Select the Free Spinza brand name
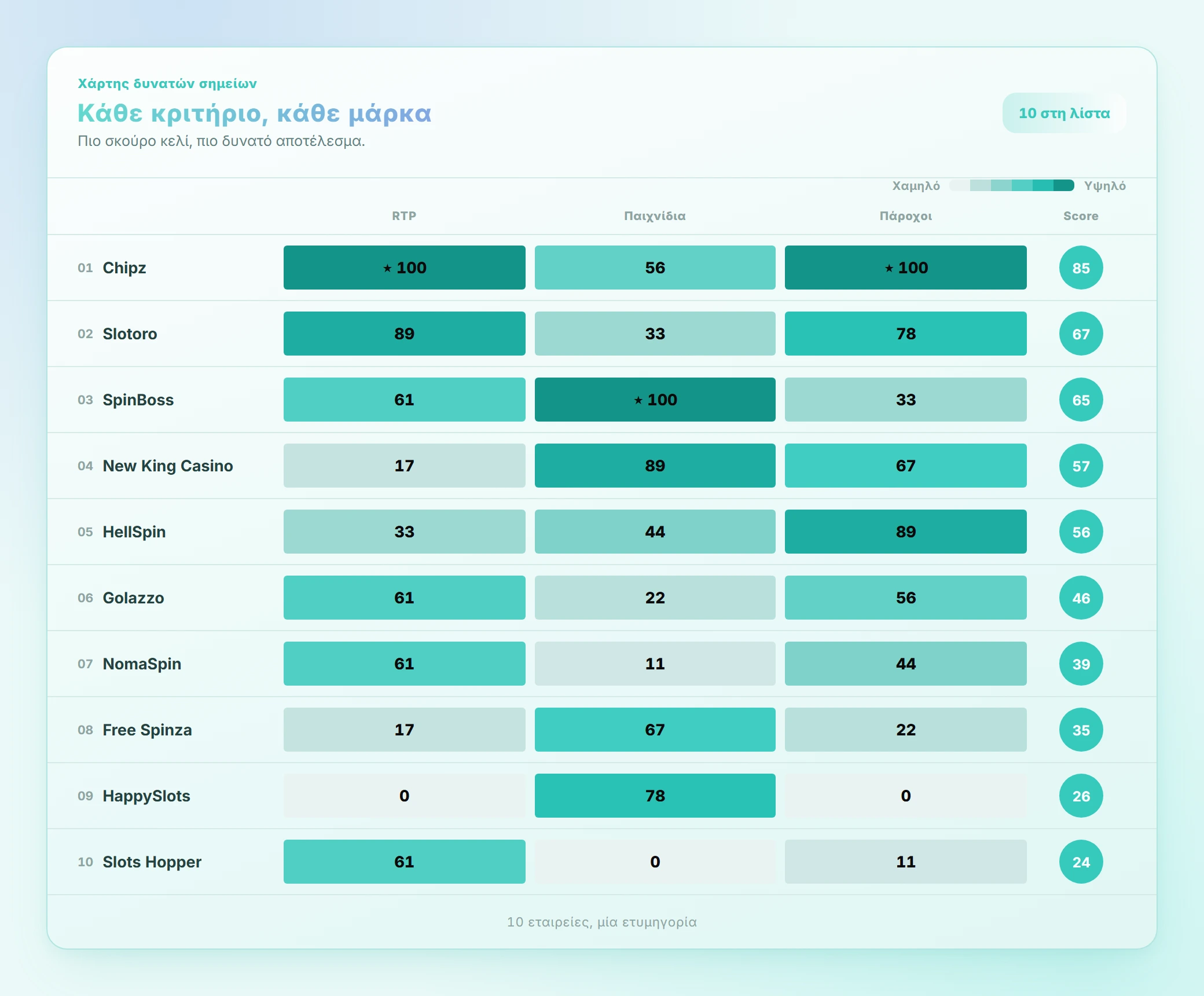The height and width of the screenshot is (996, 1204). [x=147, y=730]
